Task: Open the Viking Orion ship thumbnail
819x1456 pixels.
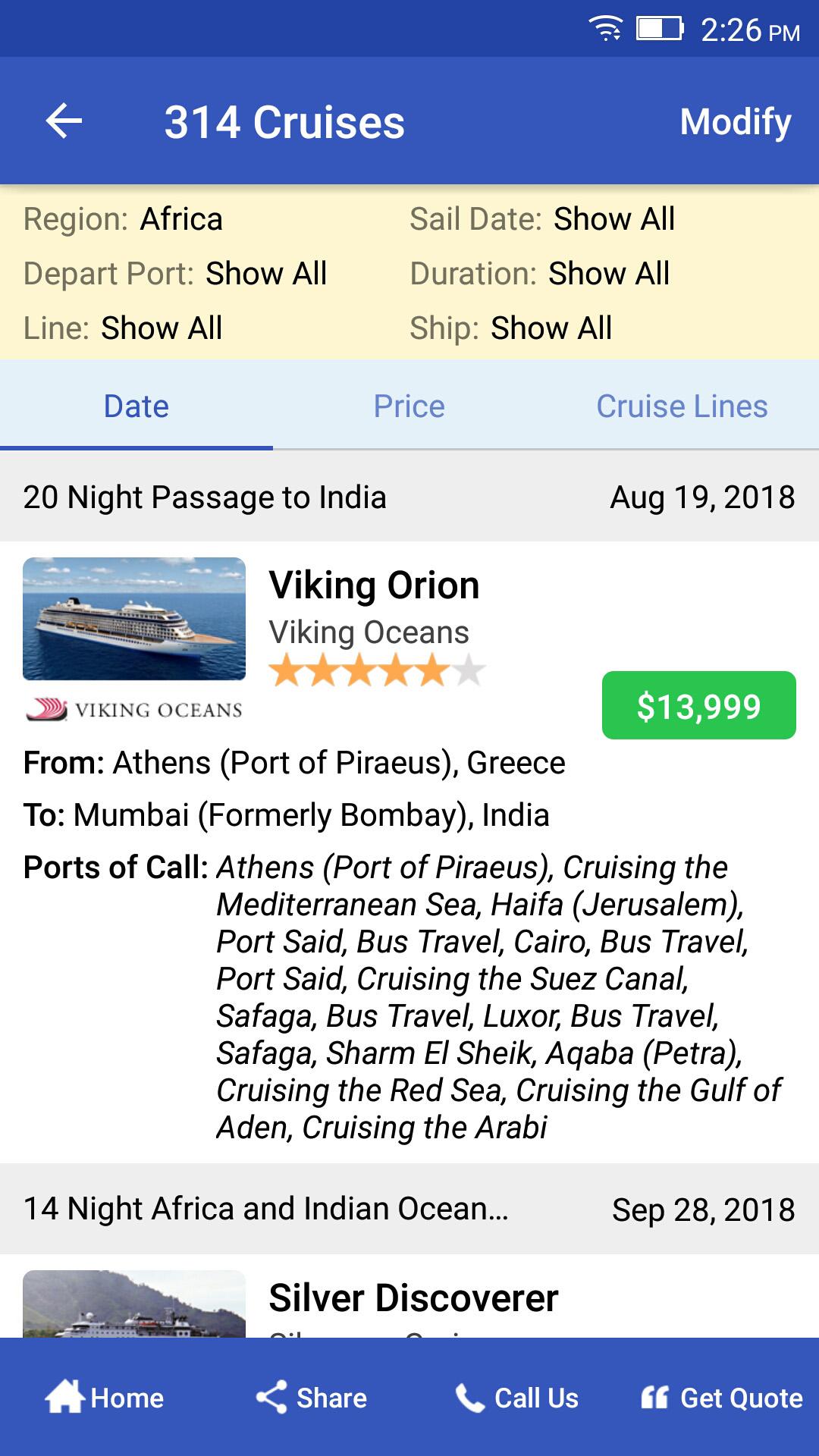Action: pyautogui.click(x=134, y=619)
